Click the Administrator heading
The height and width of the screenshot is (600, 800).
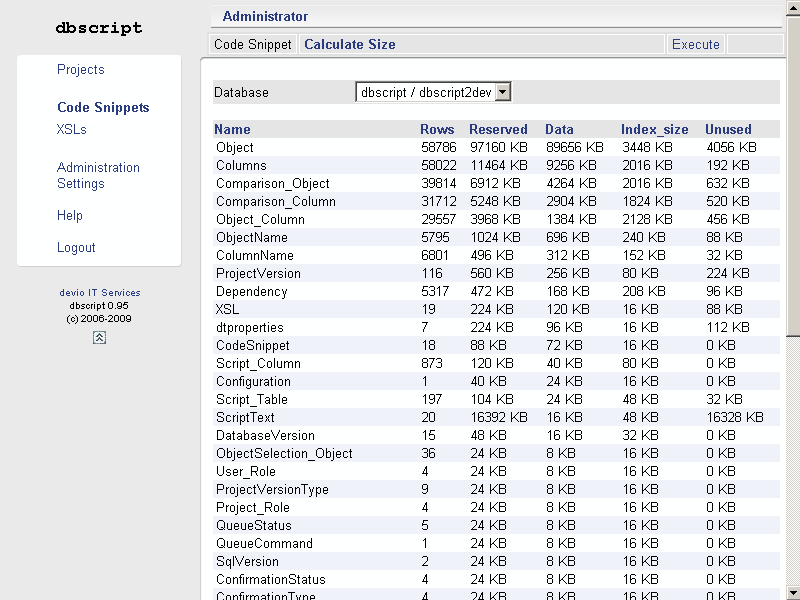265,16
